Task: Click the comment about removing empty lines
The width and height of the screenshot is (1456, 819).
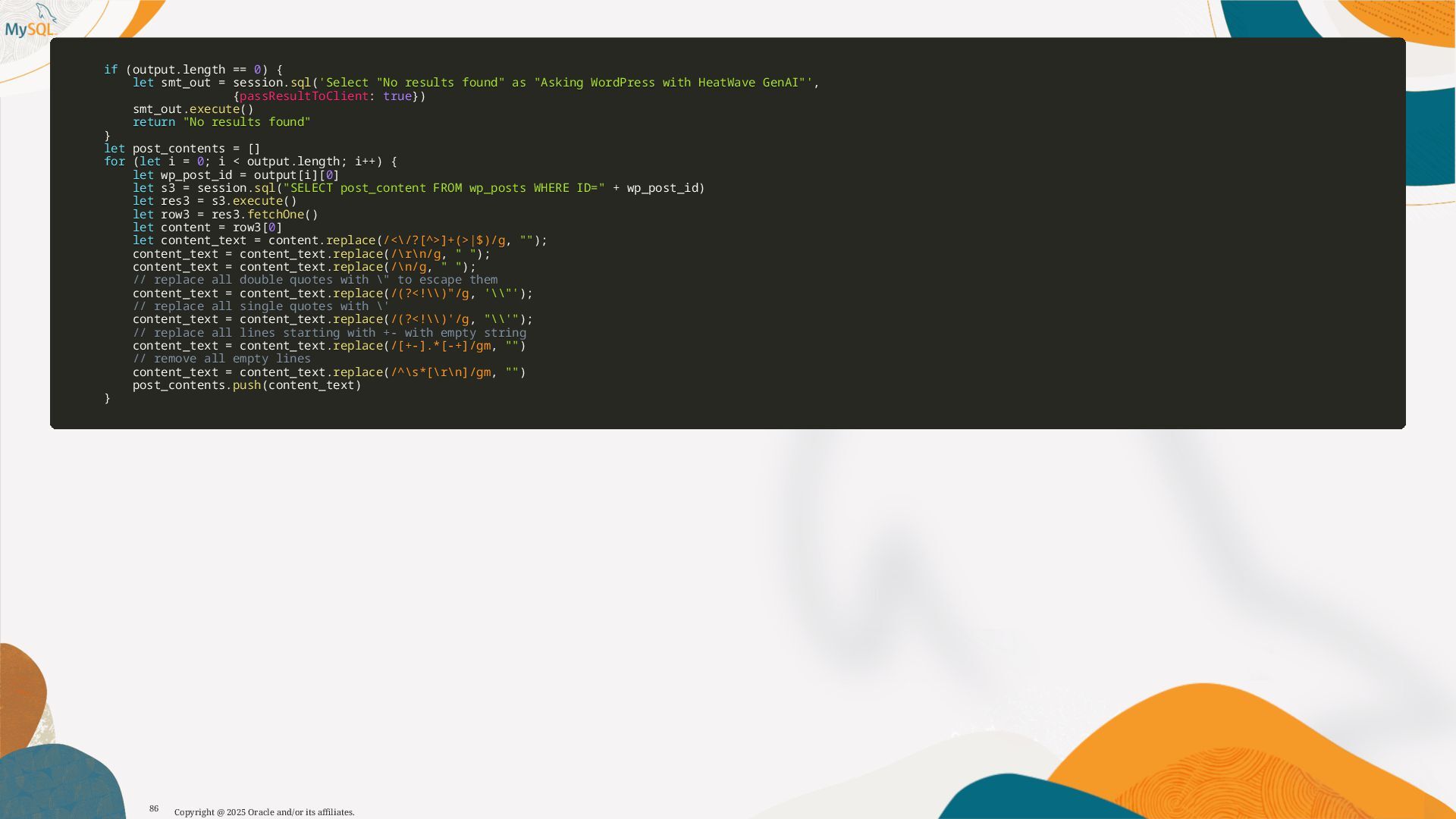Action: [x=221, y=359]
